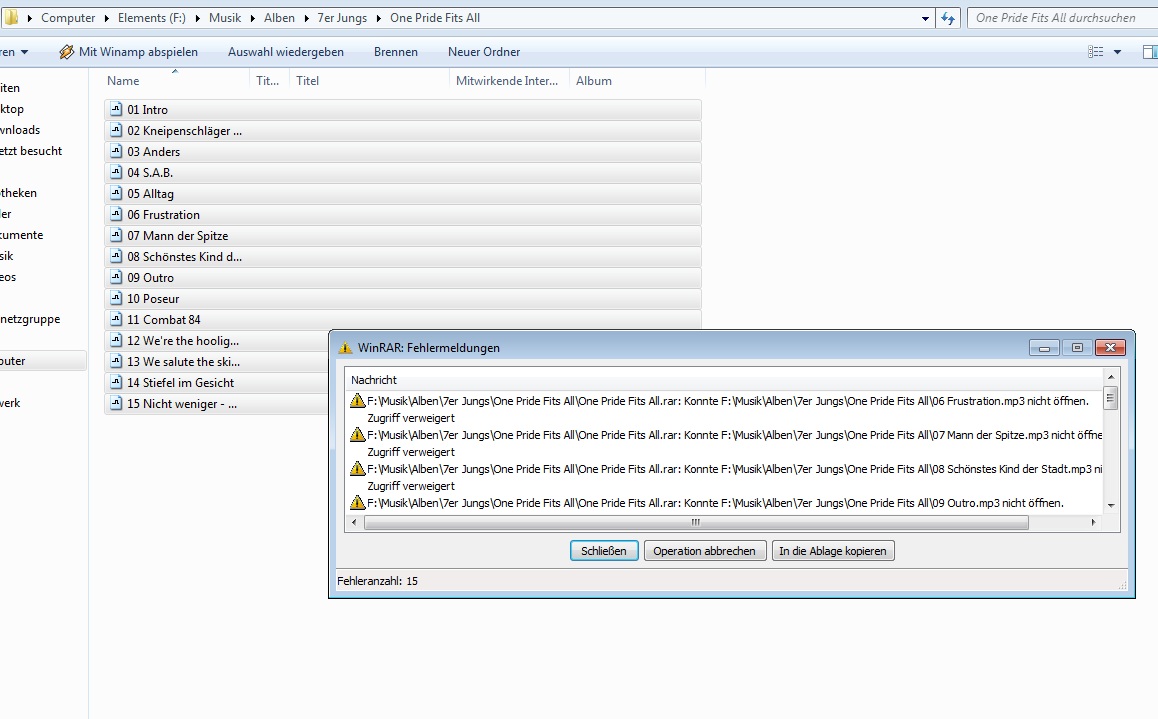Viewport: 1158px width, 719px height.
Task: Click the music file icon for 06 Frustration
Action: [116, 214]
